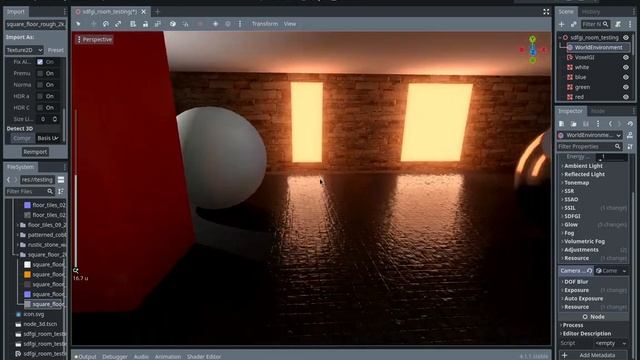Image resolution: width=640 pixels, height=360 pixels.
Task: Expand the Volumetric Fog section
Action: click(x=584, y=241)
